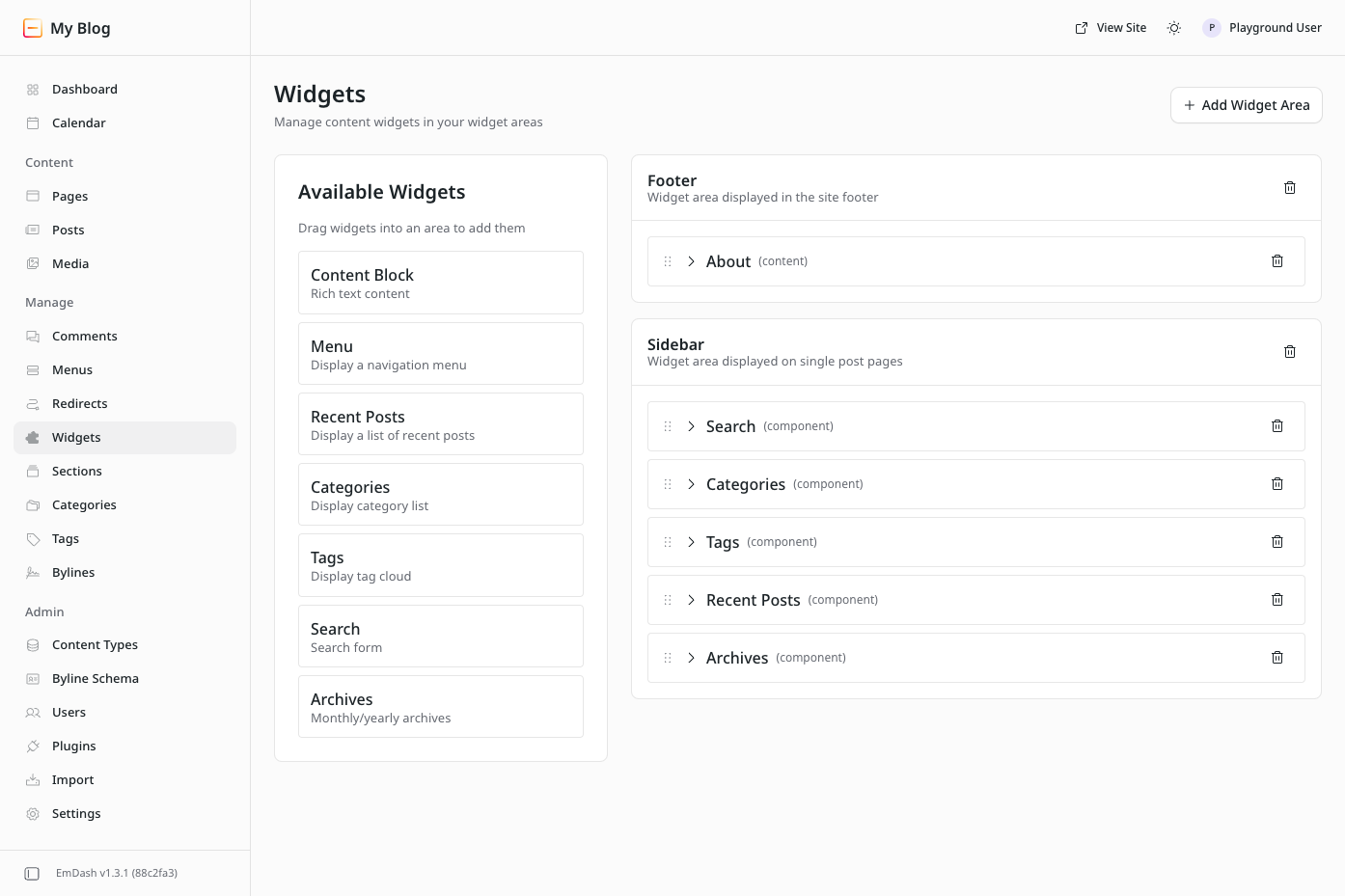Collapse the sidebar with the bottom-left panel icon
This screenshot has height=896, width=1345.
point(32,874)
